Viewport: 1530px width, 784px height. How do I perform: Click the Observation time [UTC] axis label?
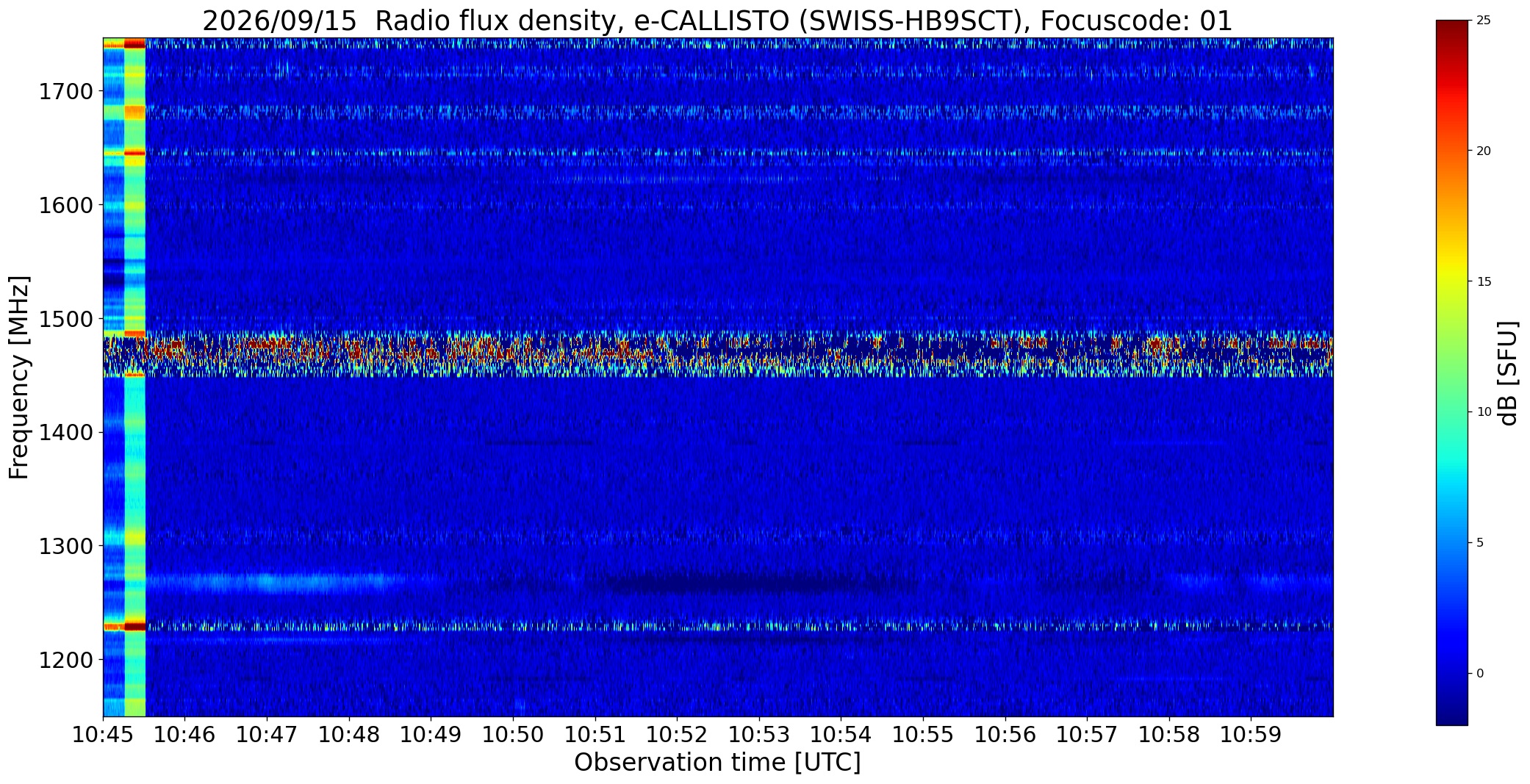[x=717, y=763]
